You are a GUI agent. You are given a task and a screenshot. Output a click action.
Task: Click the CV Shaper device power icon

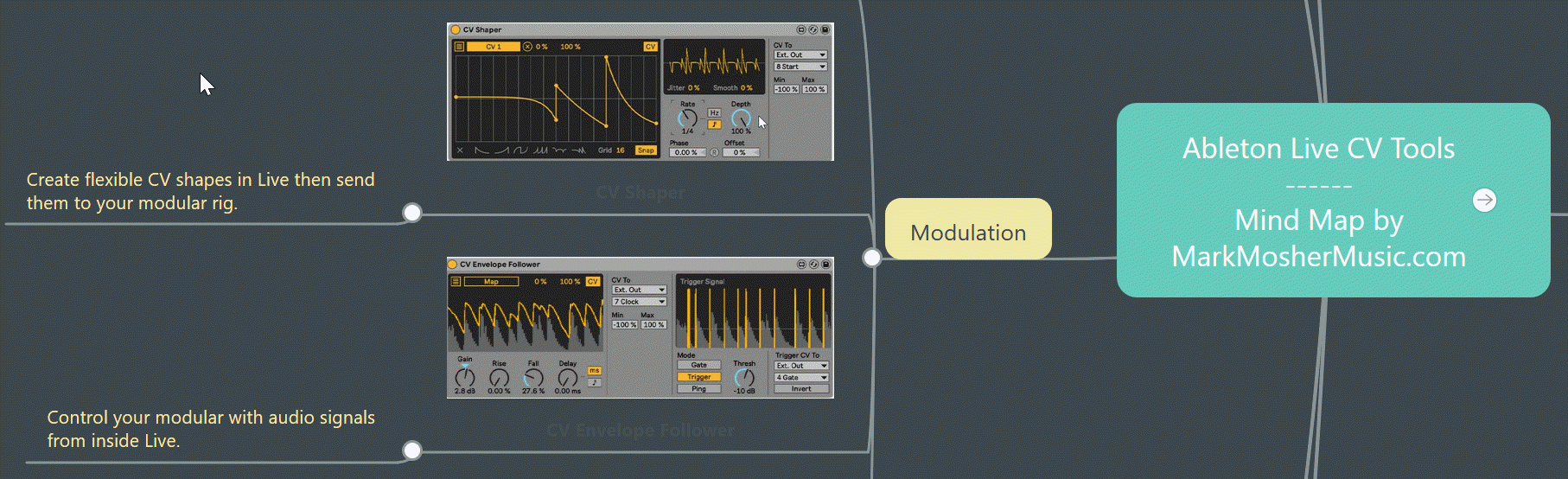point(456,29)
